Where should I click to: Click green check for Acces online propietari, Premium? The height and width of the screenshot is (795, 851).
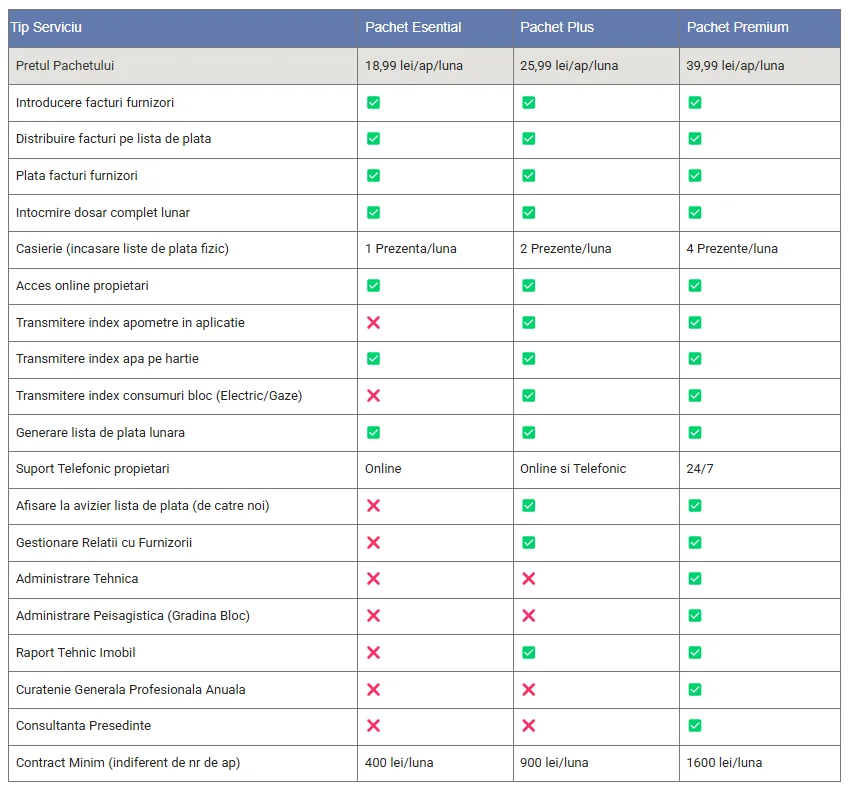click(694, 285)
